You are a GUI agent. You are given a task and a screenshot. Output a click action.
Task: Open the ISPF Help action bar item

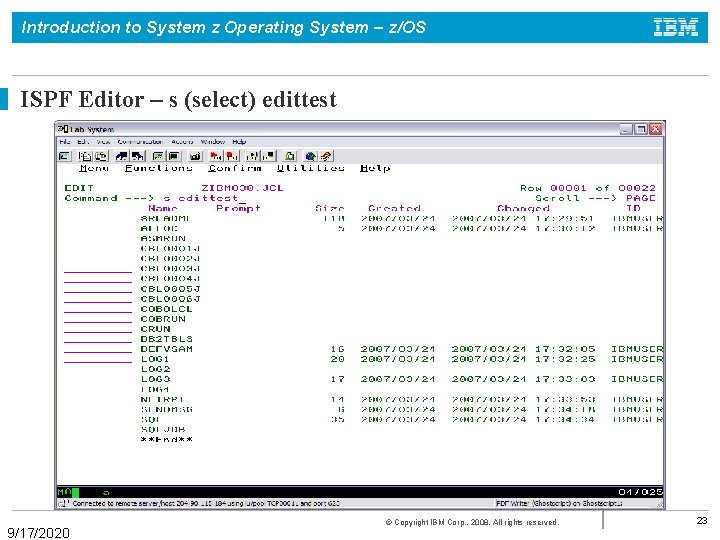pyautogui.click(x=375, y=168)
